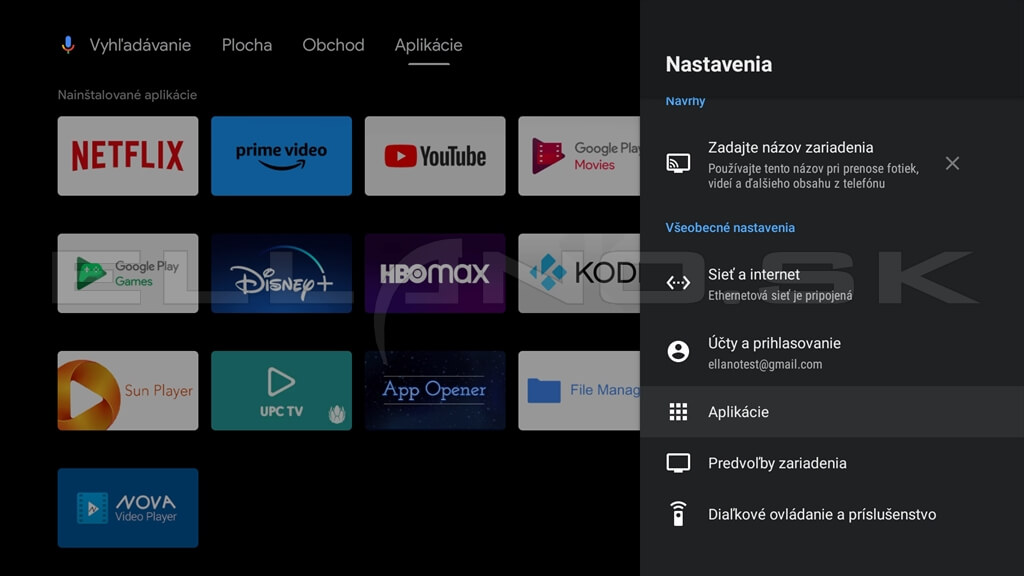Open the UPC TV app tile
1024x576 pixels.
click(281, 391)
